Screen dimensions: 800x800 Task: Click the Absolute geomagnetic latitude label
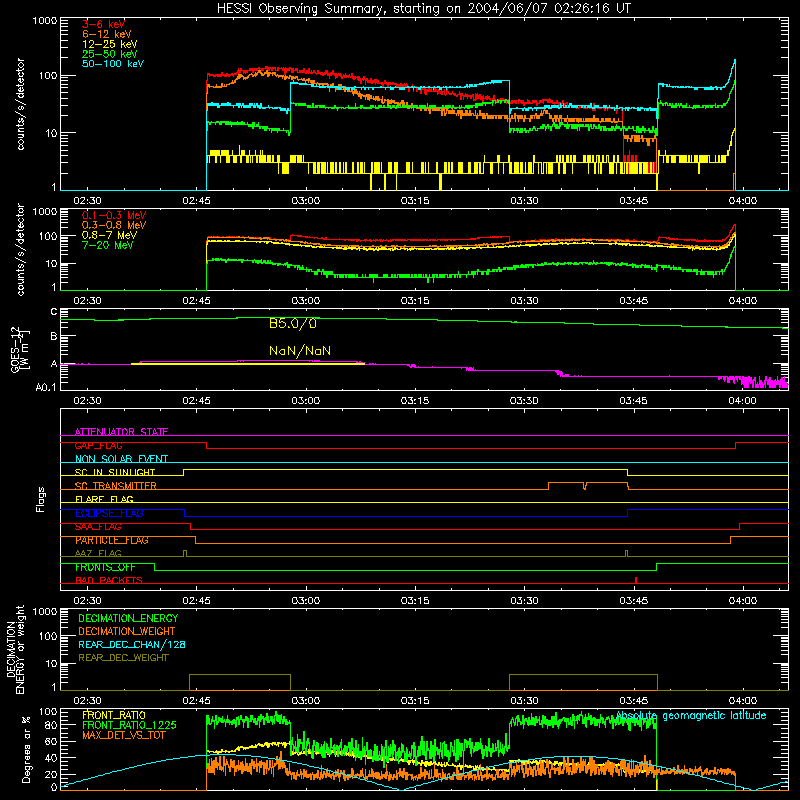point(691,715)
